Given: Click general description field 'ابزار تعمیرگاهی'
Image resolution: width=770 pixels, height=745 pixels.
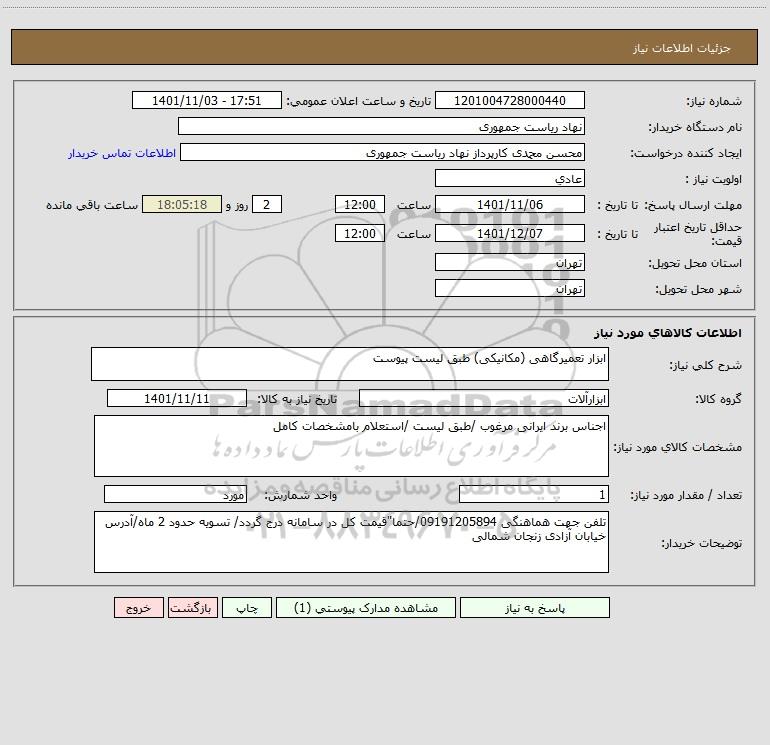Looking at the screenshot, I should [350, 364].
